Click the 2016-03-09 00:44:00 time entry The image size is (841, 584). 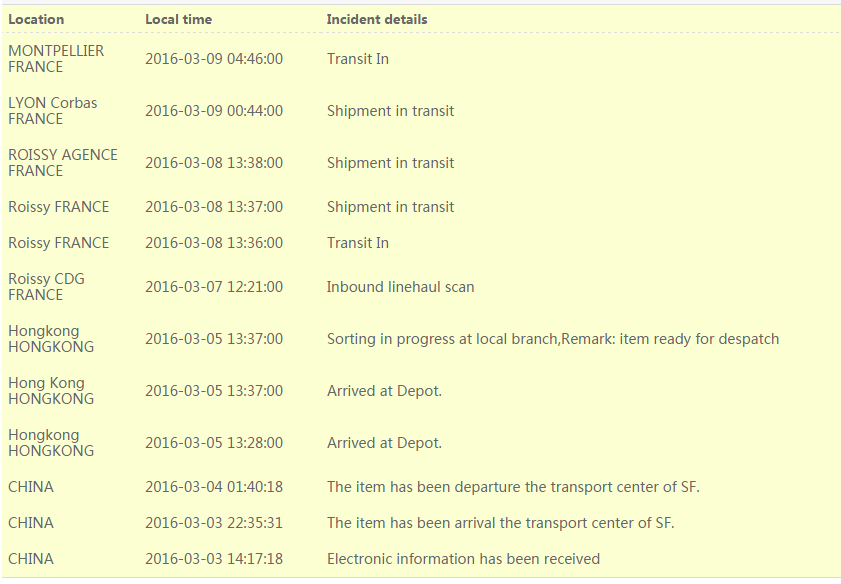pos(214,110)
